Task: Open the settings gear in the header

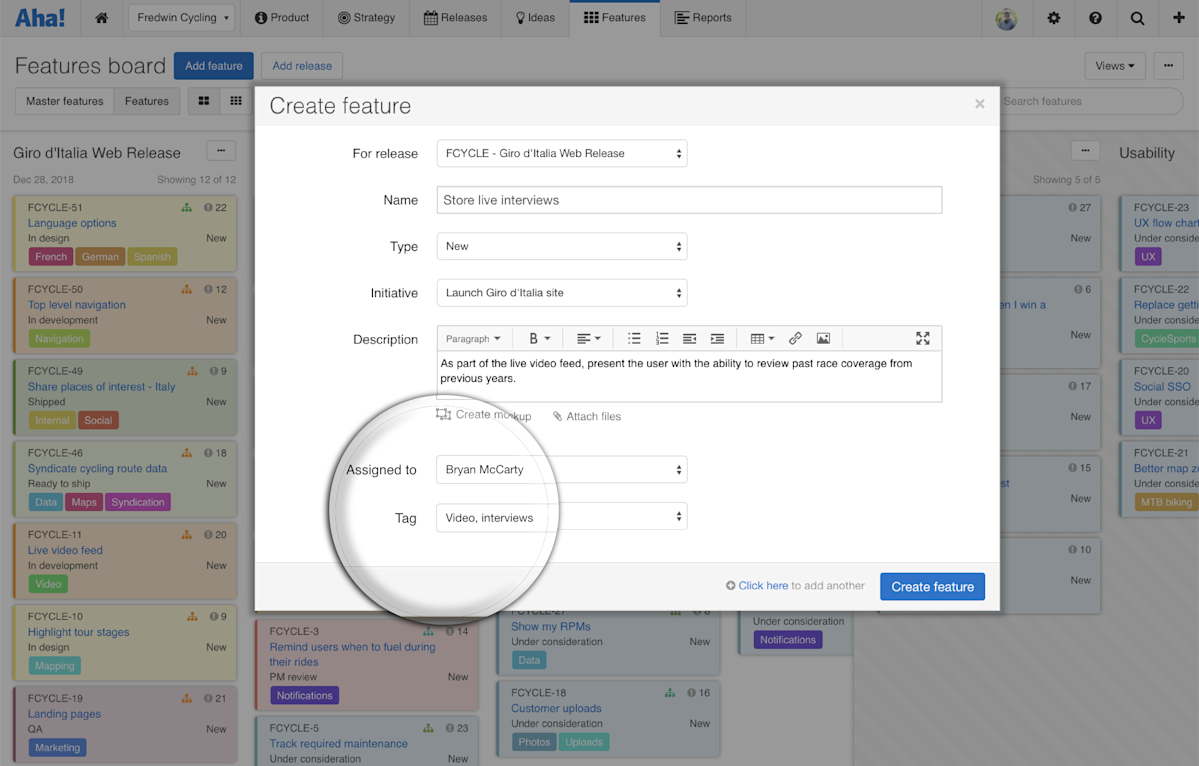Action: tap(1053, 18)
